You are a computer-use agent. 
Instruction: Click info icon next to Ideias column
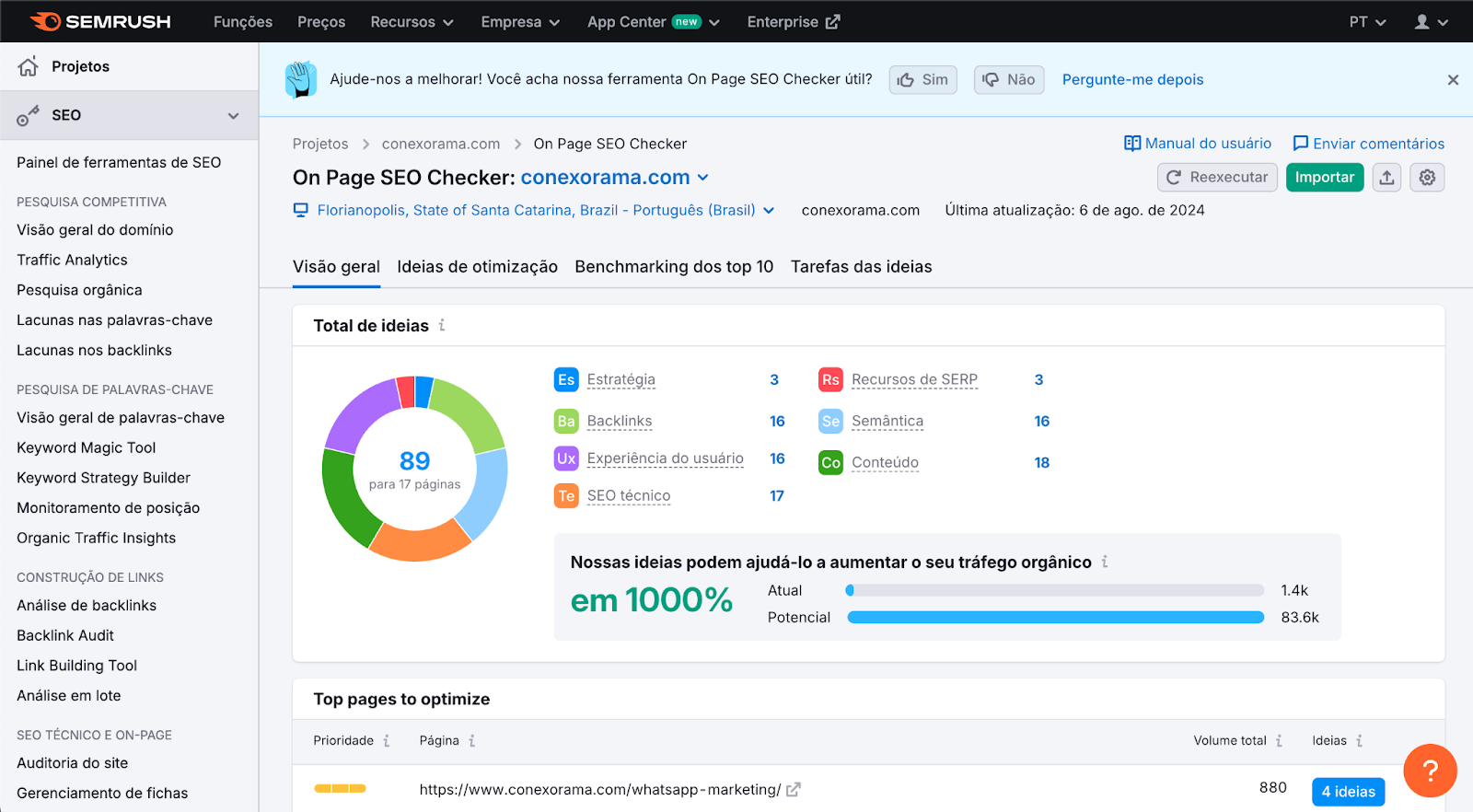(x=1359, y=740)
